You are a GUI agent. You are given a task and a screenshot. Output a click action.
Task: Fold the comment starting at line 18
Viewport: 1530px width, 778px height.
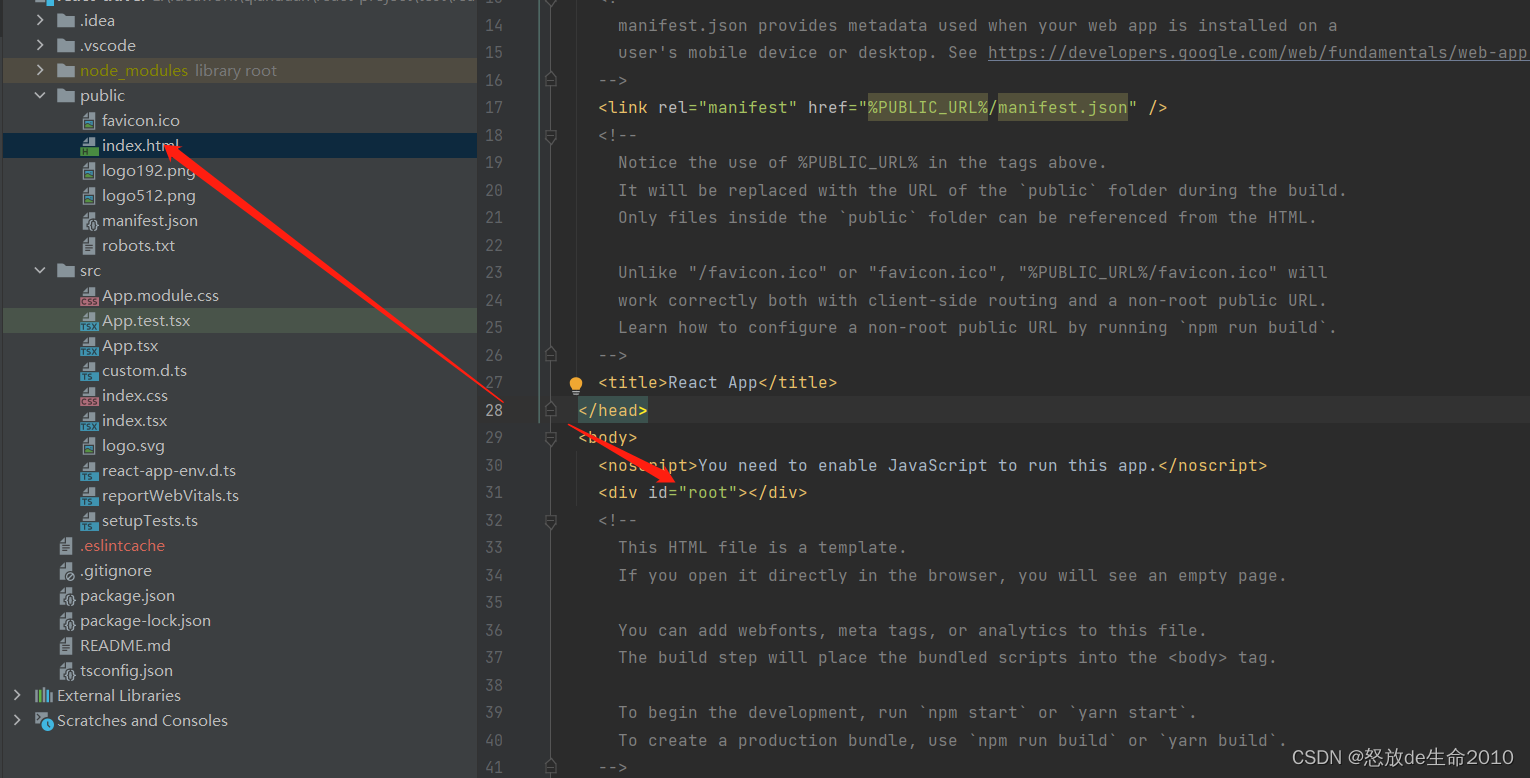point(550,135)
